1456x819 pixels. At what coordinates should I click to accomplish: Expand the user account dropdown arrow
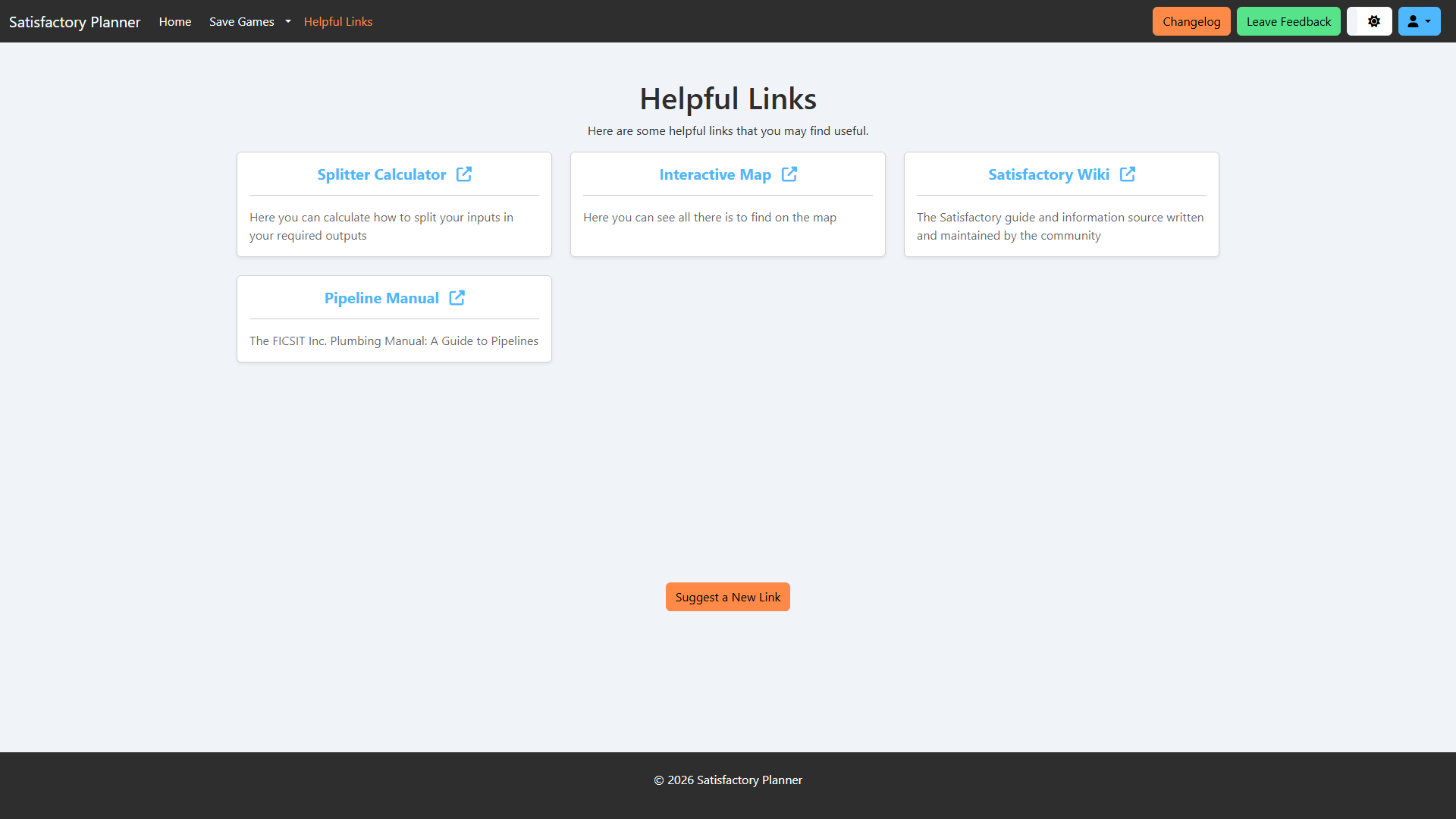pos(1429,23)
